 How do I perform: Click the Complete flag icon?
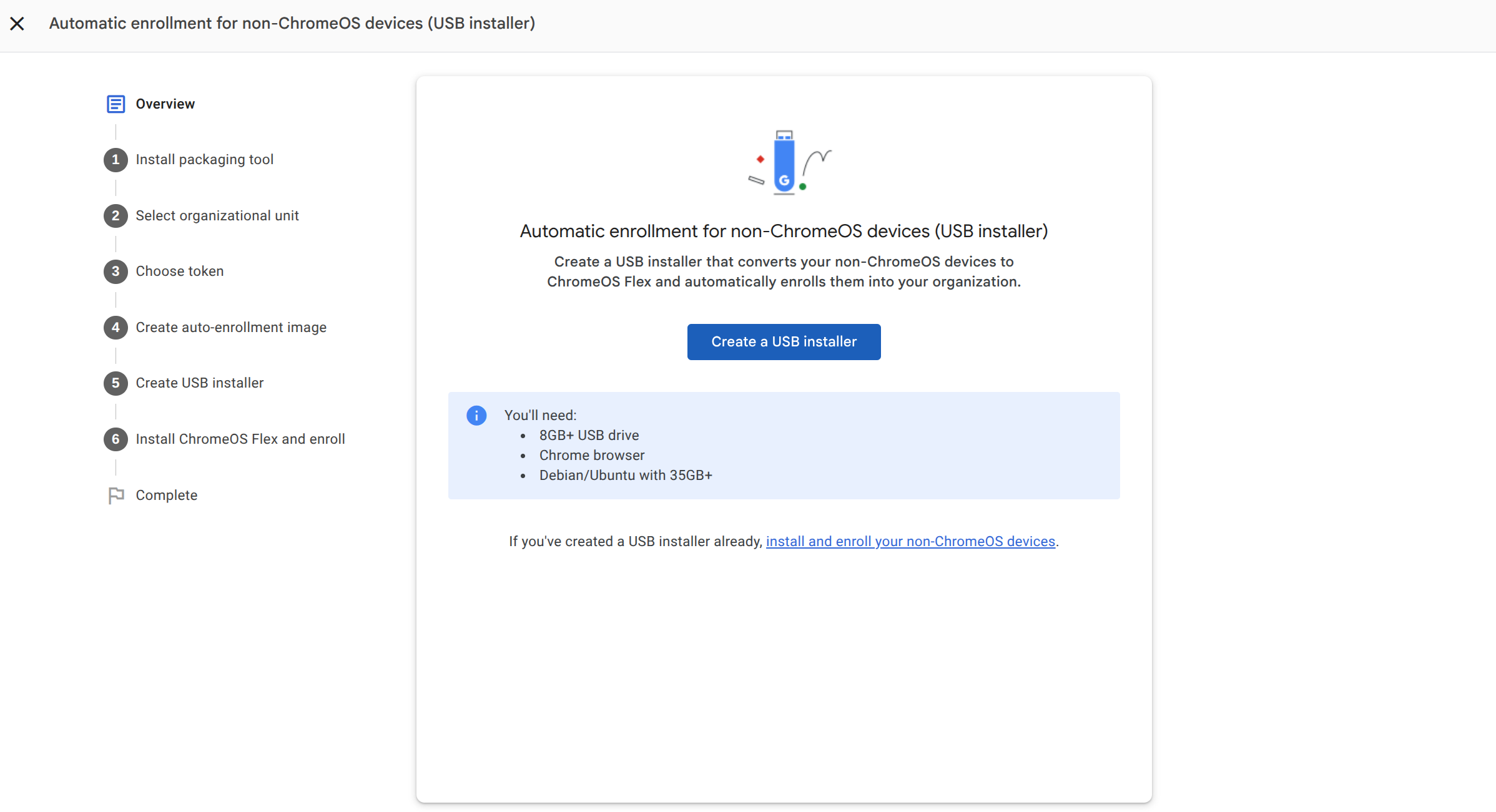116,496
